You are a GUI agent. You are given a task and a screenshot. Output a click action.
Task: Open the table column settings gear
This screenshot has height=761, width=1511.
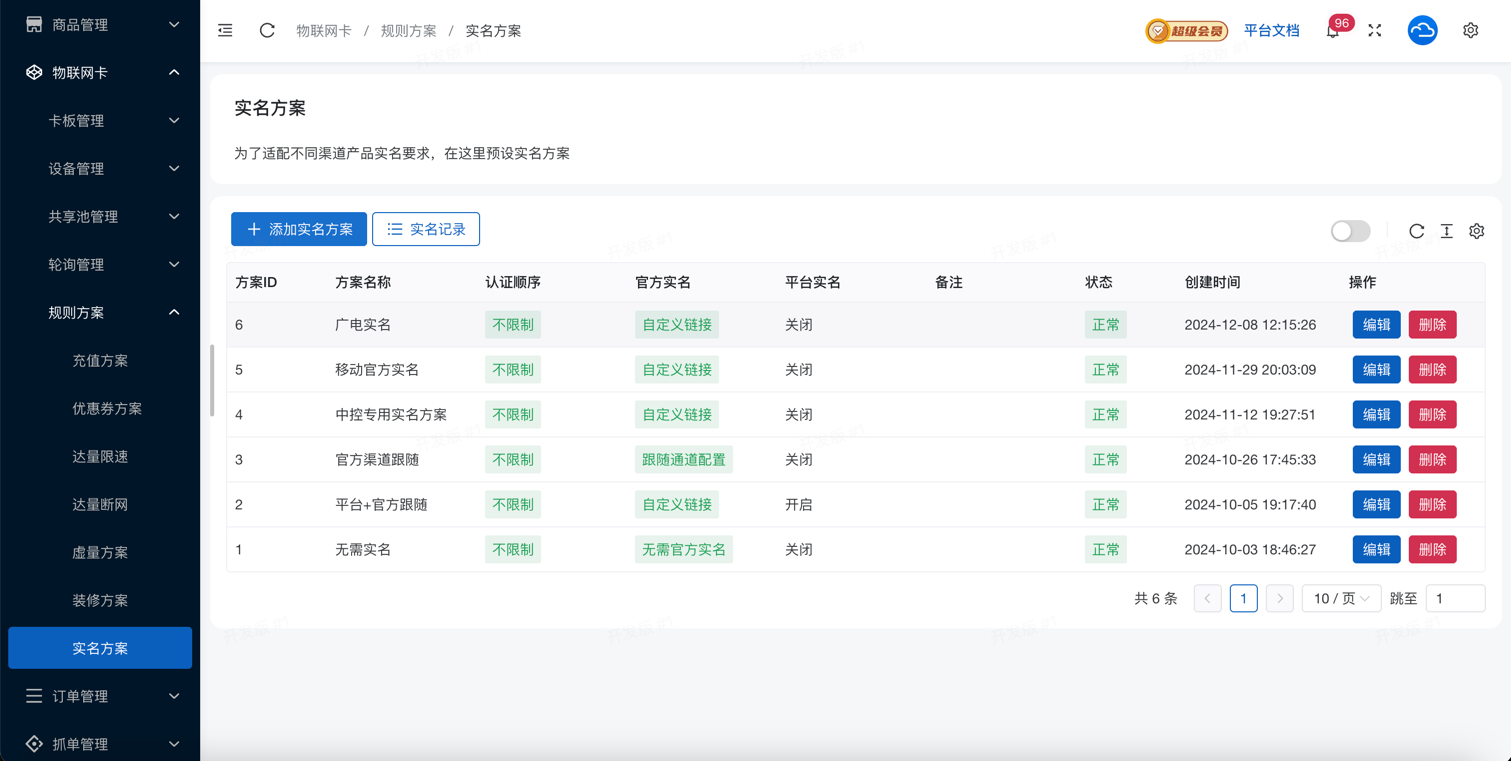(1476, 231)
